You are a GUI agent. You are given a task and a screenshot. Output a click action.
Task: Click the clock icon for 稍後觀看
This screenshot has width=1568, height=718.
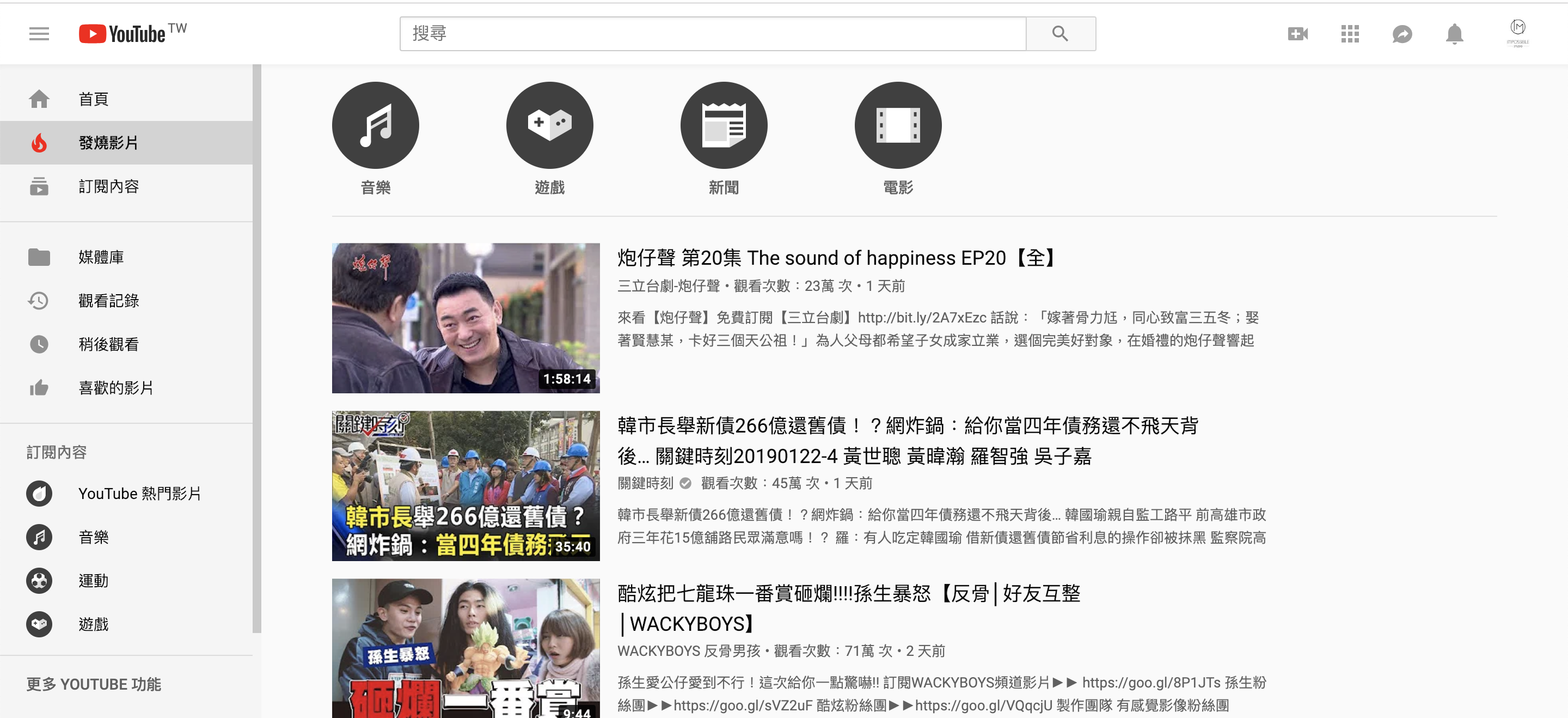tap(39, 344)
